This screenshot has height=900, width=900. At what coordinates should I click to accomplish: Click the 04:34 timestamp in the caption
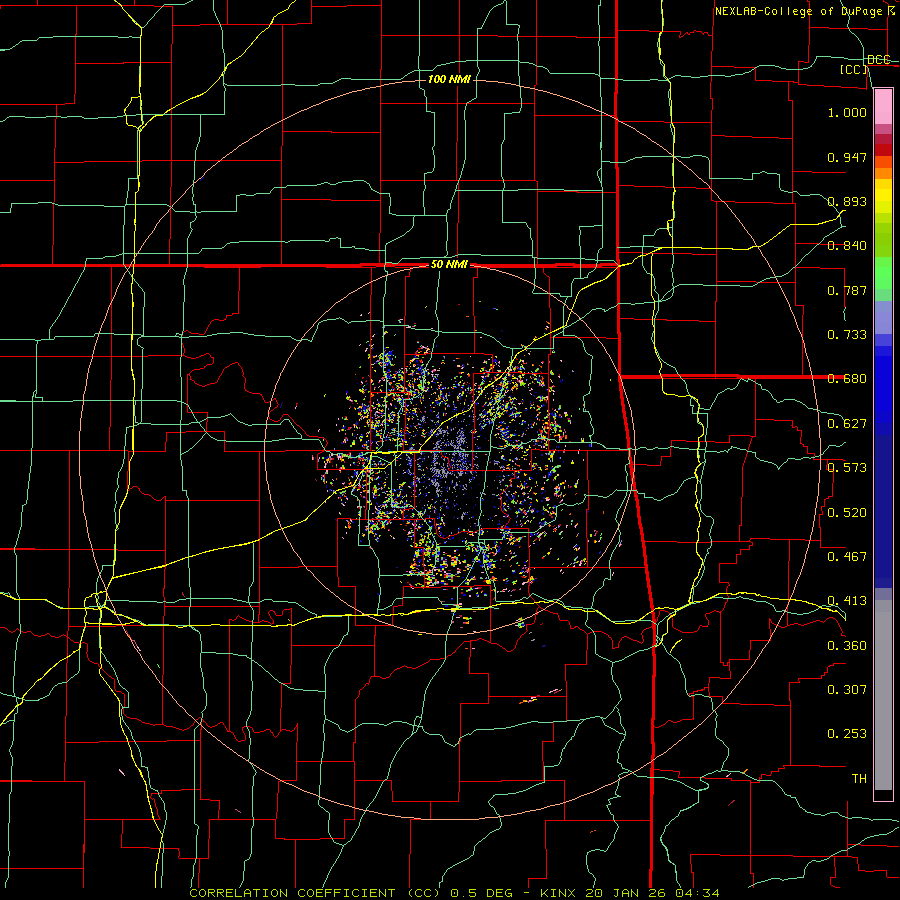click(699, 893)
